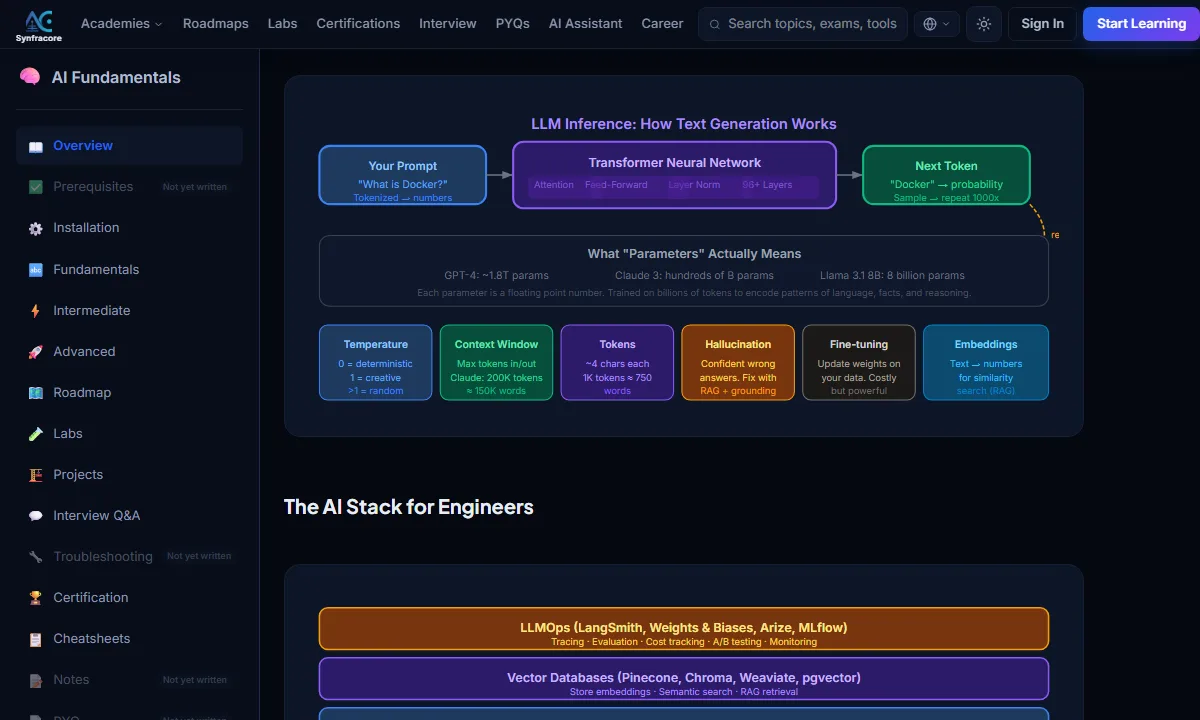Viewport: 1200px width, 720px height.
Task: Select Certification in the sidebar
Action: 129,598
